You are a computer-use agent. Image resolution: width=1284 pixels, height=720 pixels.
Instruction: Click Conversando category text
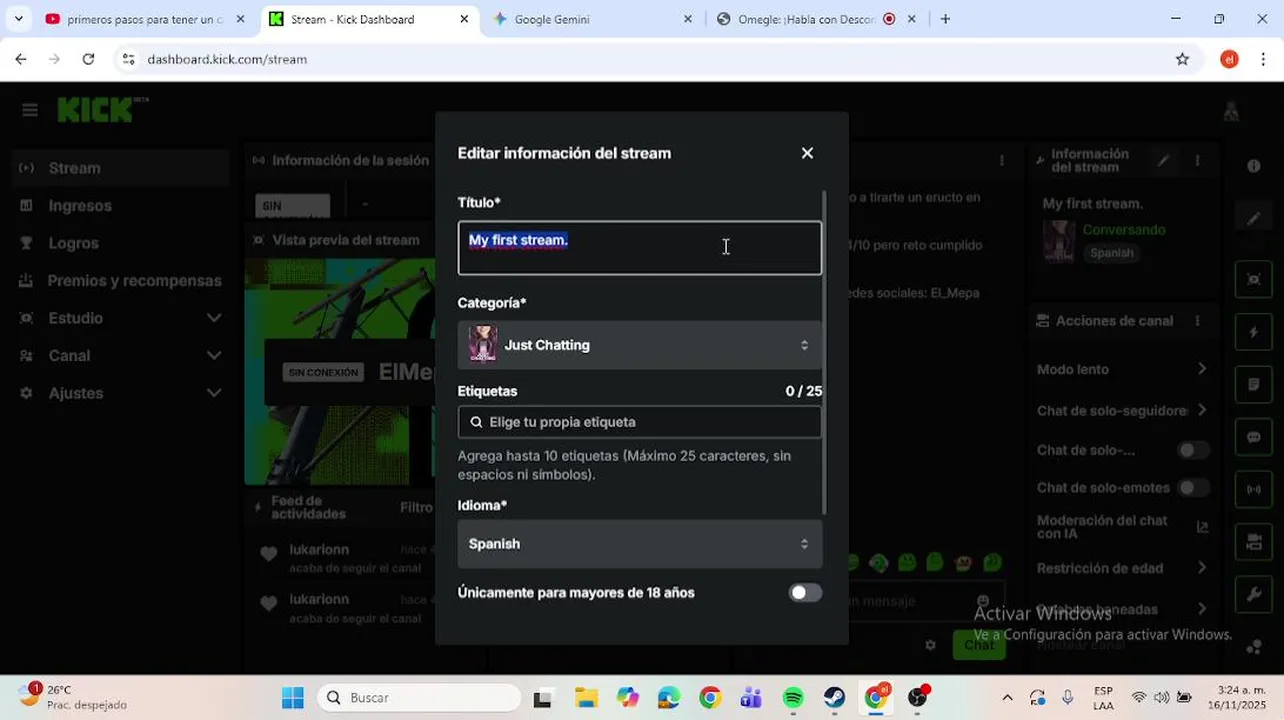(x=1124, y=230)
